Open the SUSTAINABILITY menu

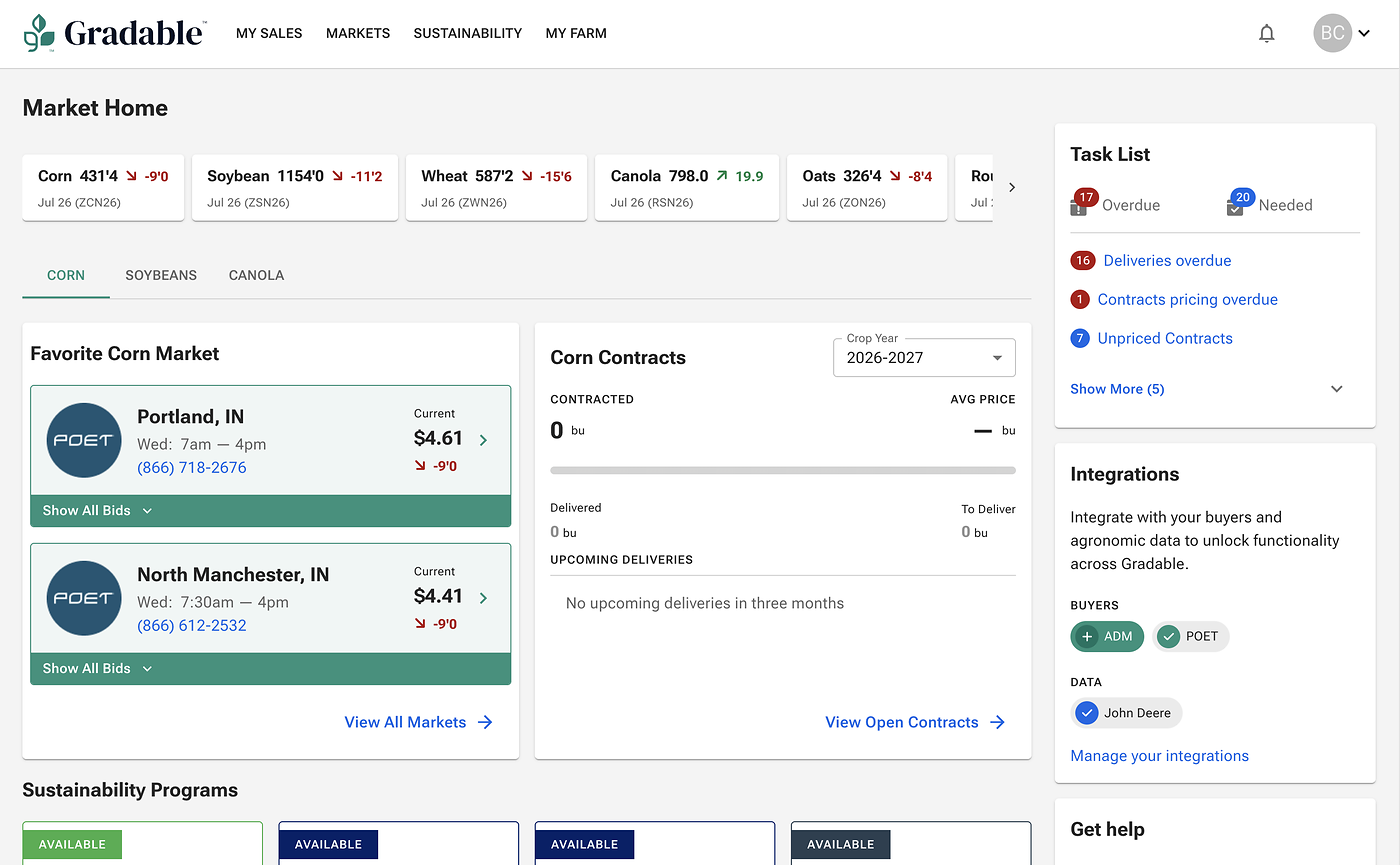(468, 33)
